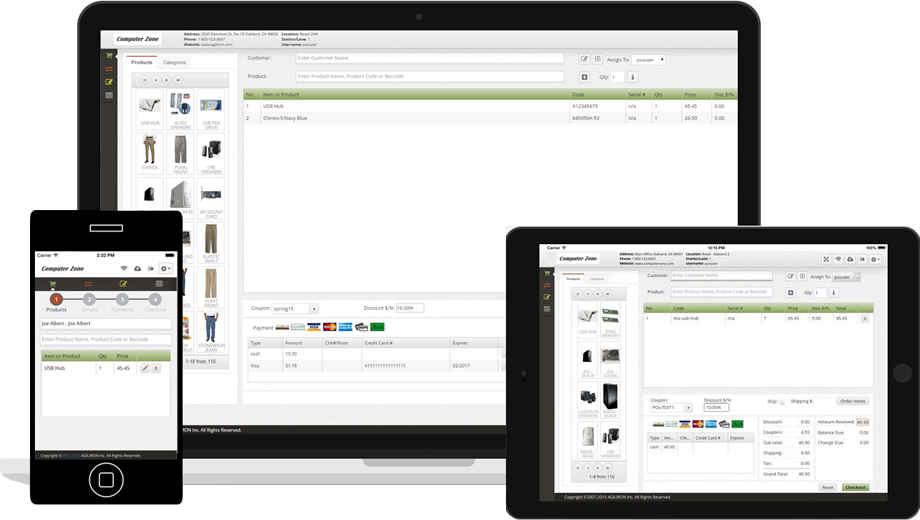
Task: Add product plus button on laptop
Action: 584,77
